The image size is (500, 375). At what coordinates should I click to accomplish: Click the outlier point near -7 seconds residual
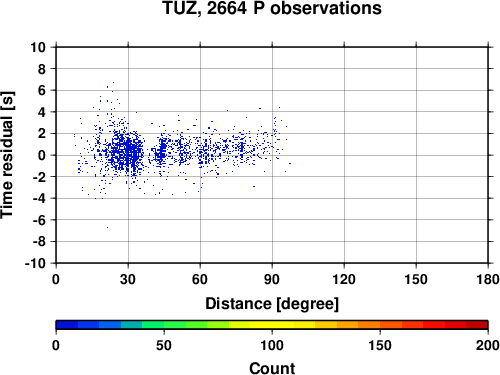(107, 228)
